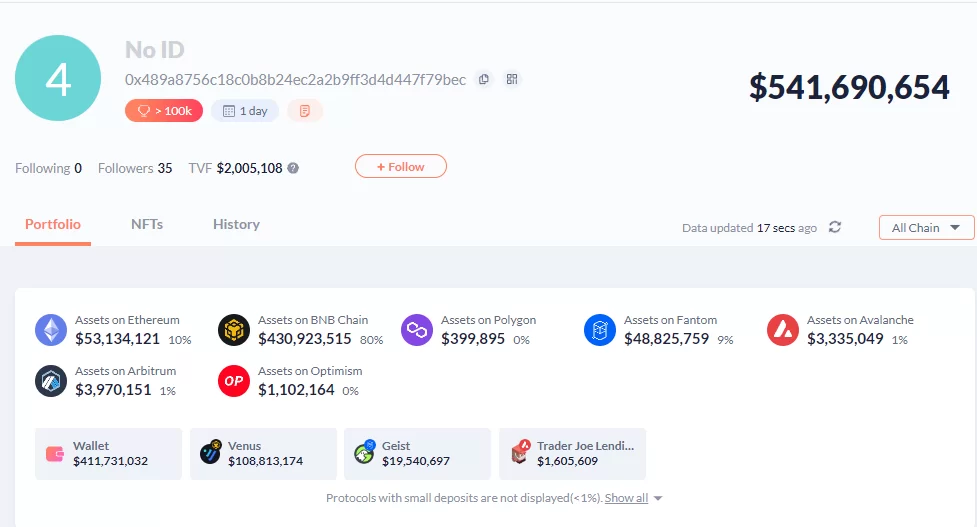
Task: Click the refresh data icon
Action: [835, 228]
